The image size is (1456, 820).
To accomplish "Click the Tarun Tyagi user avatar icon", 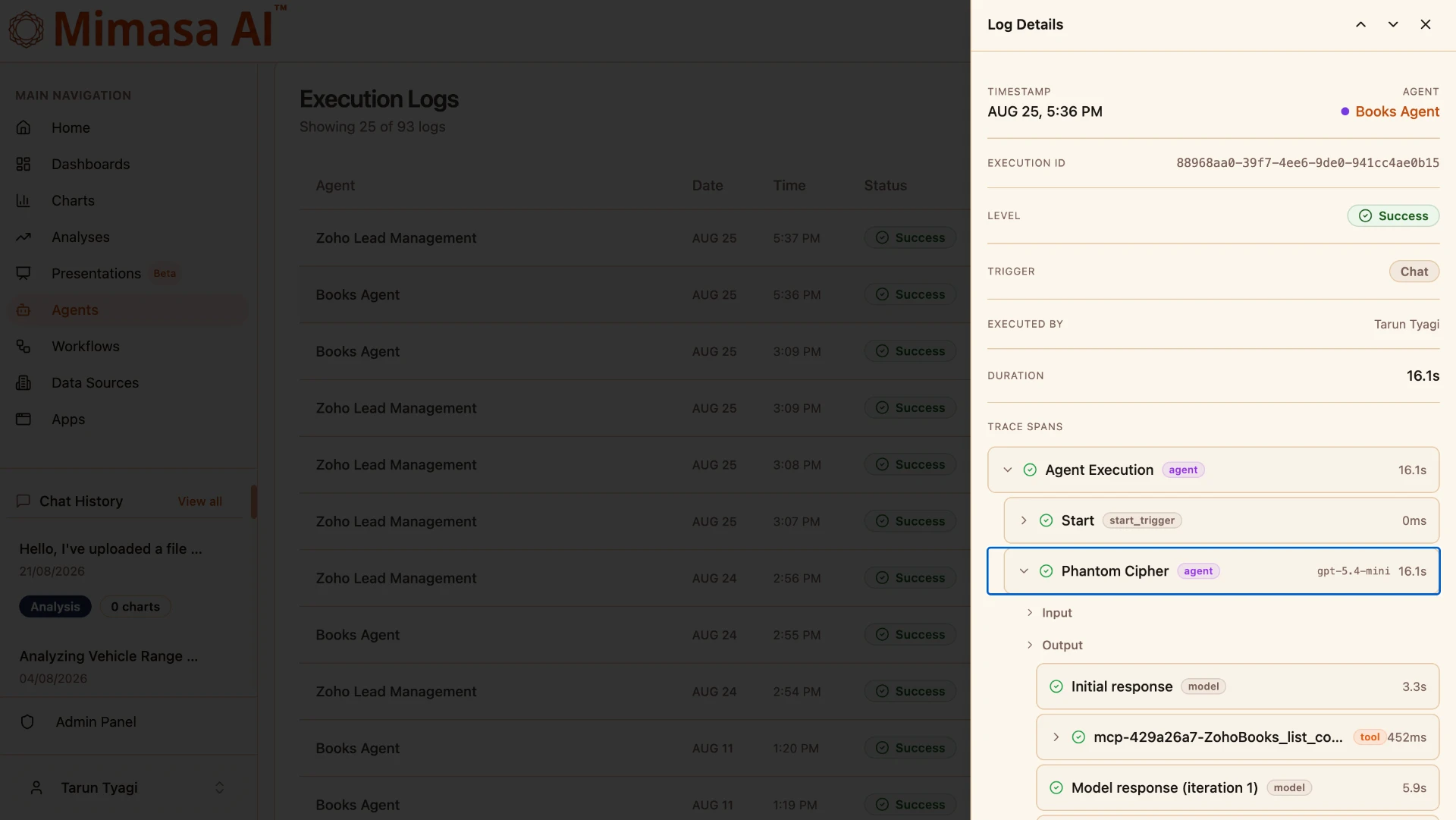I will coord(36,787).
